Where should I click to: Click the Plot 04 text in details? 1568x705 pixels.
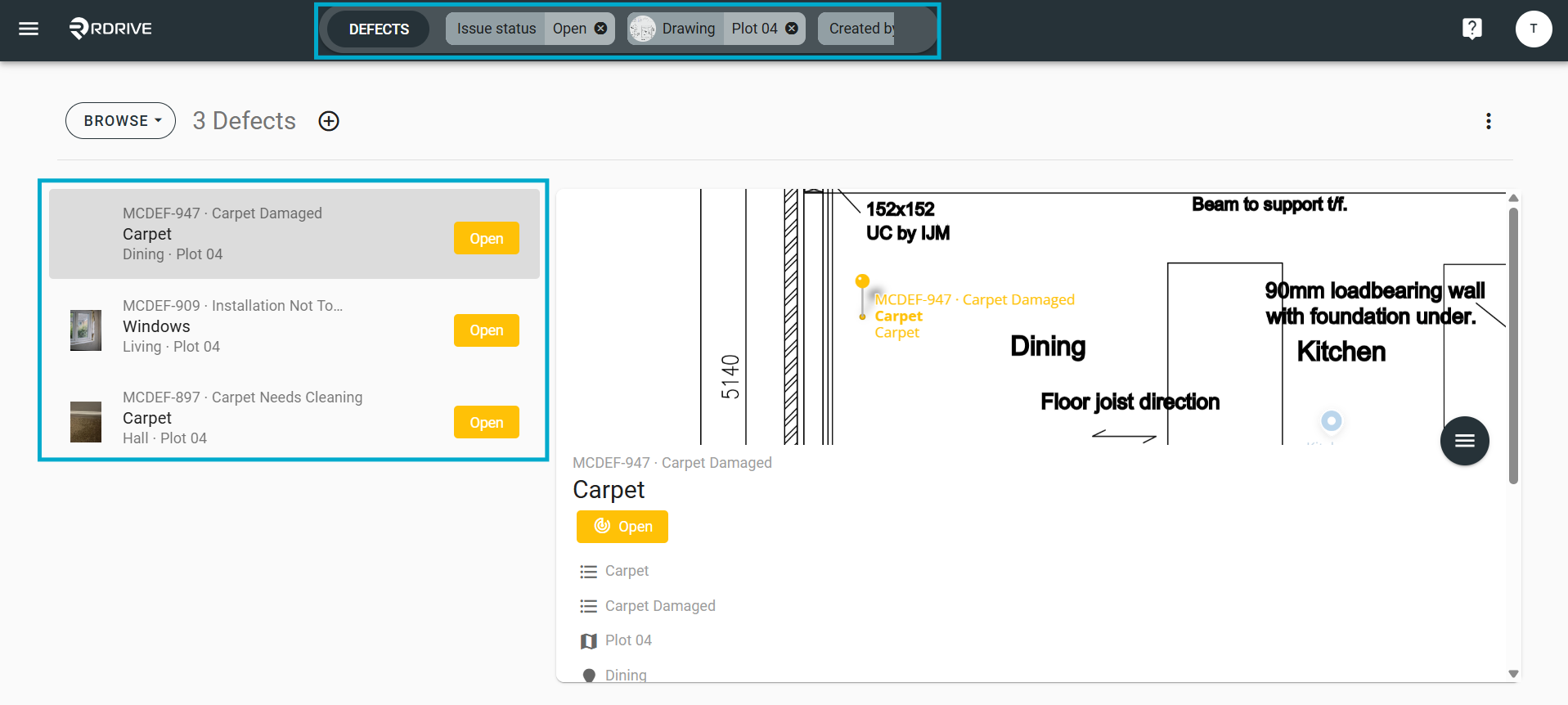point(628,640)
